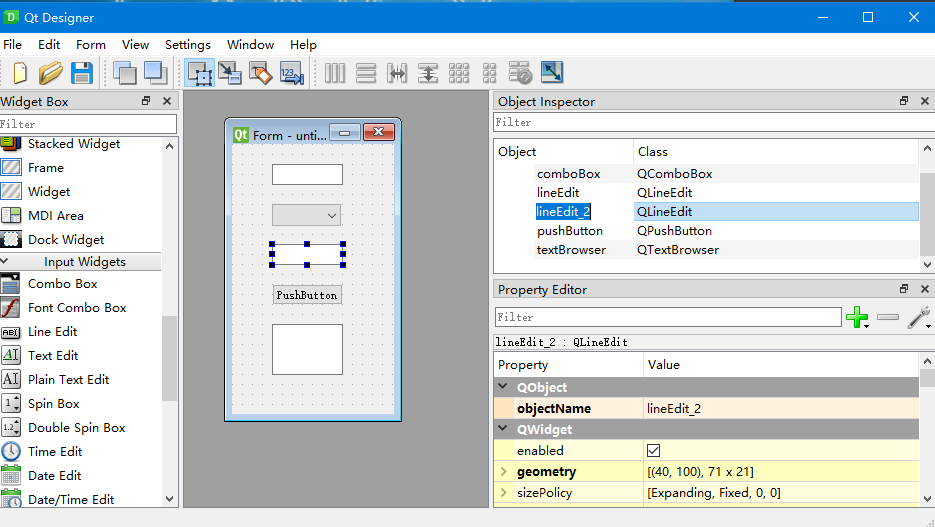Open the Form menu
Screen dimensions: 935x527
coord(91,45)
